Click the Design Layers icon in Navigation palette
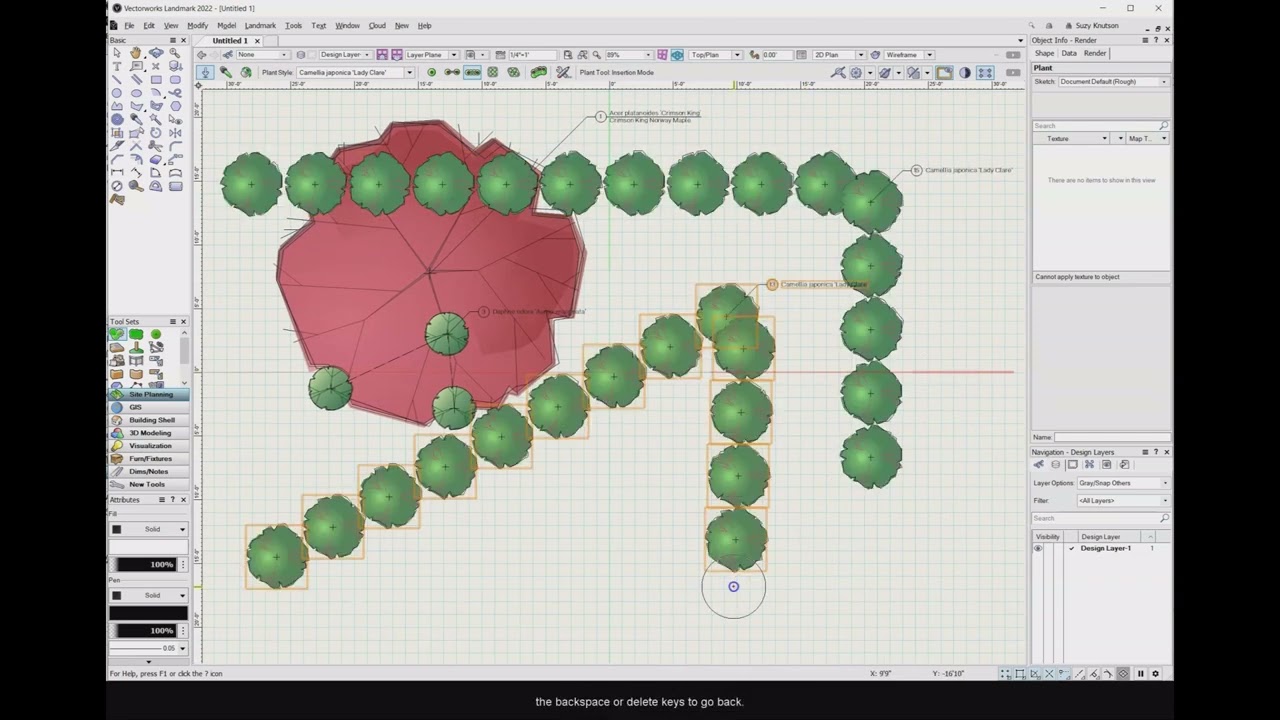Image resolution: width=1280 pixels, height=720 pixels. click(1055, 465)
